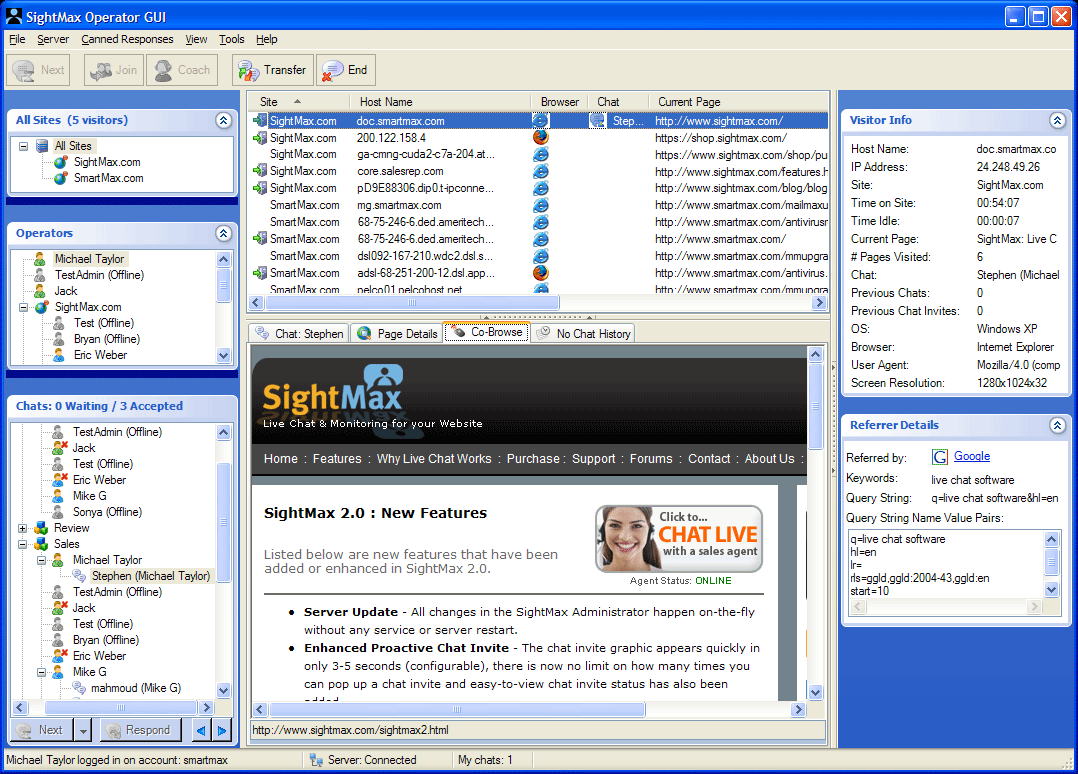Open the Tools menu
1078x774 pixels.
point(232,39)
